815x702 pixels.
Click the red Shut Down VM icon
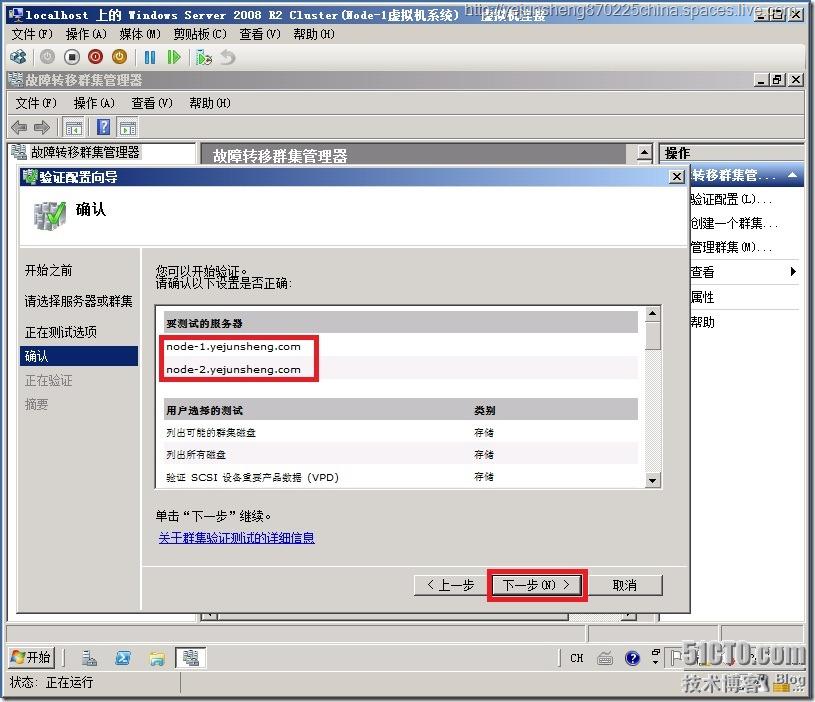tap(96, 57)
